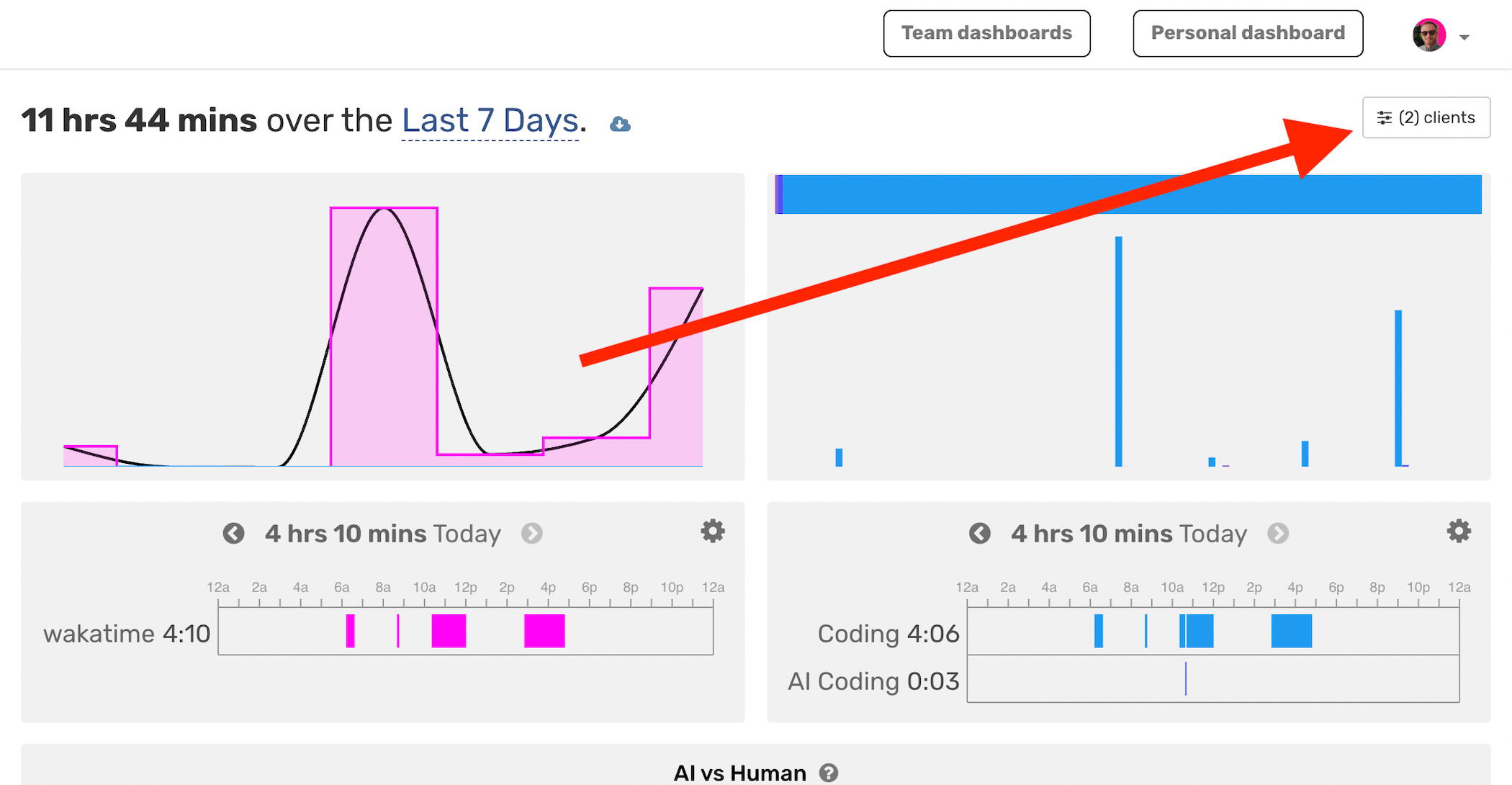The width and height of the screenshot is (1512, 785).
Task: Click the cloud download export icon
Action: point(619,123)
